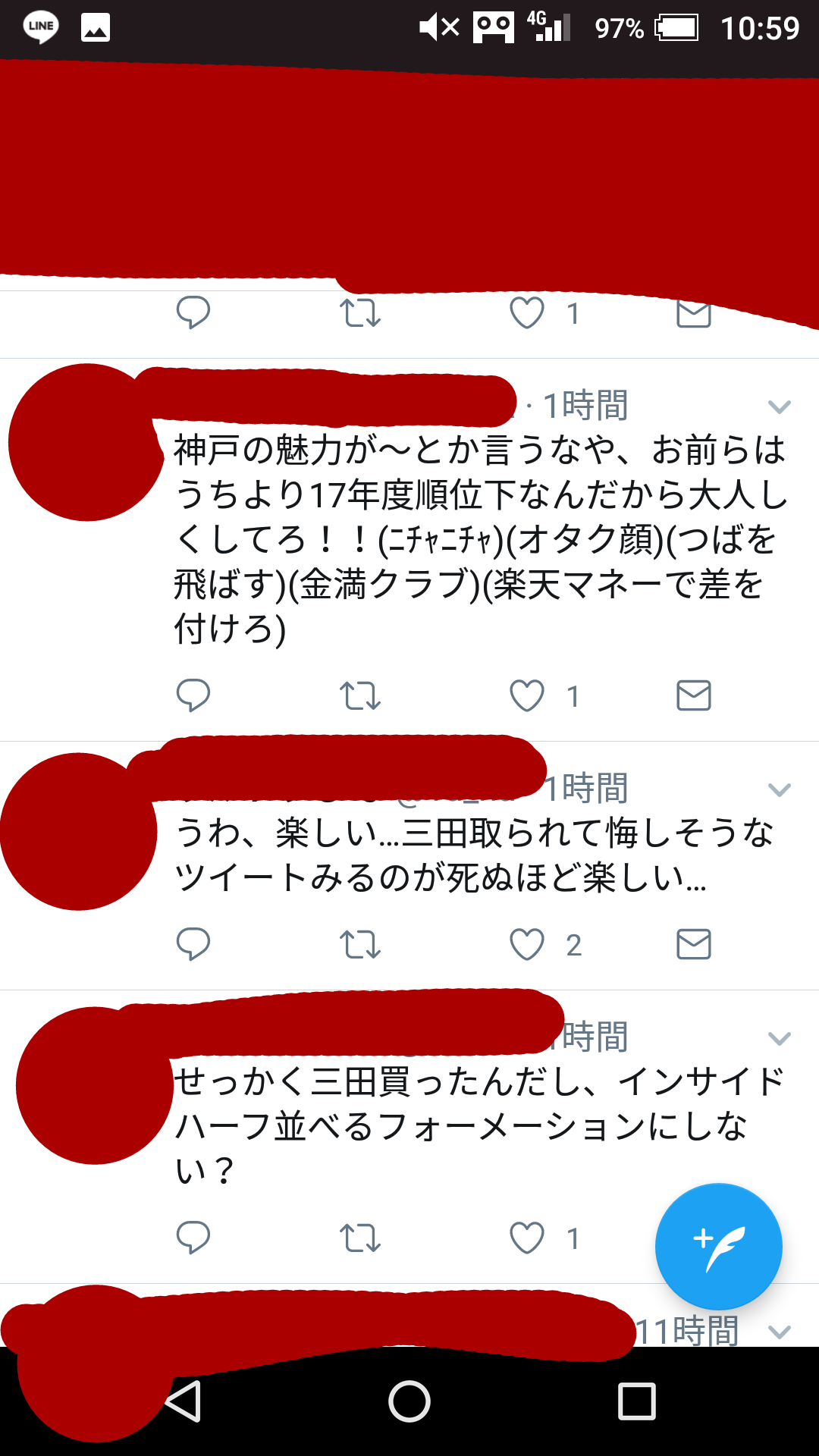Expand options chevron on the うわ、楽しい tweet
Viewport: 819px width, 1456px height.
coord(780,790)
